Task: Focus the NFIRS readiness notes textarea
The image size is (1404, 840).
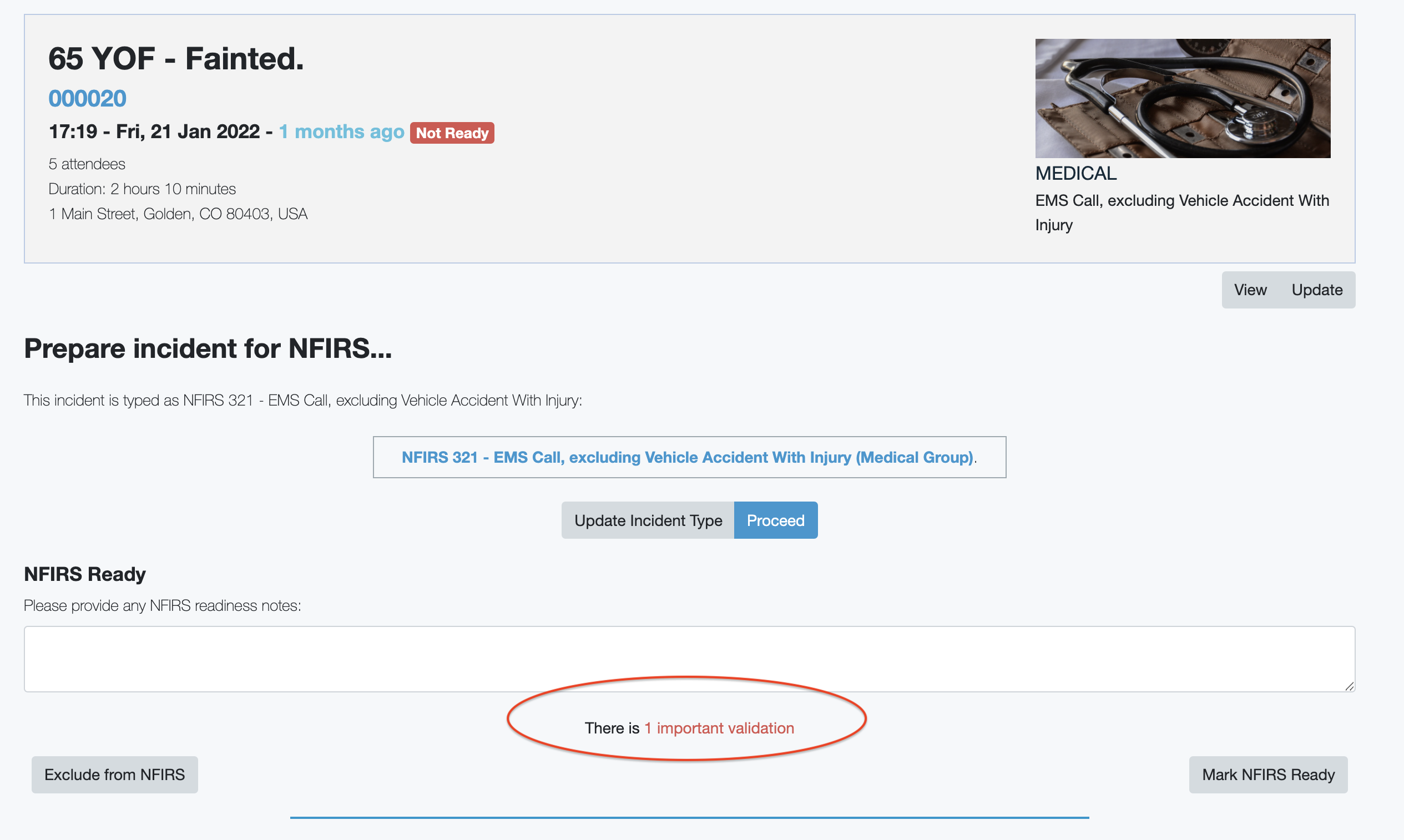Action: (x=689, y=659)
